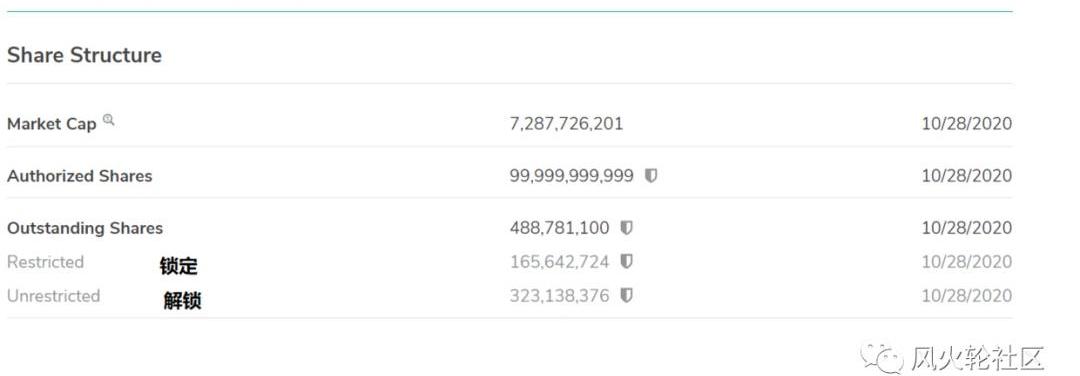Viewport: 1080px width, 376px height.
Task: Click the 风火轮社区 watermark text
Action: (x=978, y=358)
